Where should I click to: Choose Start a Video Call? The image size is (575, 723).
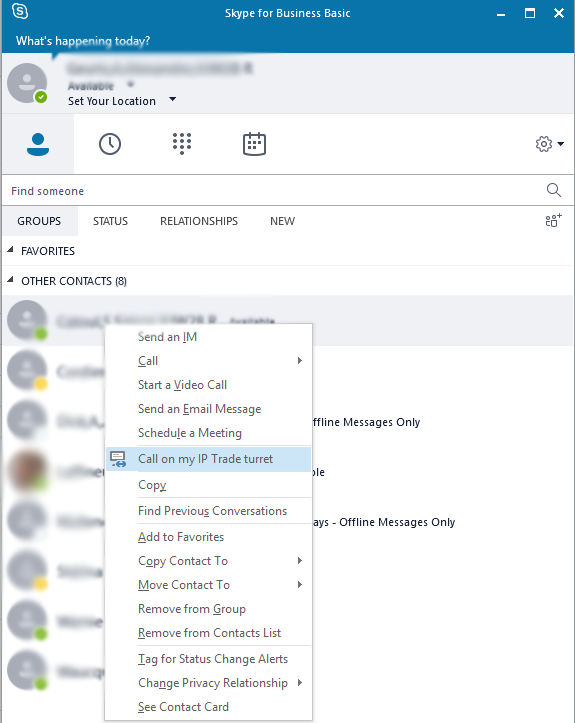(208, 385)
